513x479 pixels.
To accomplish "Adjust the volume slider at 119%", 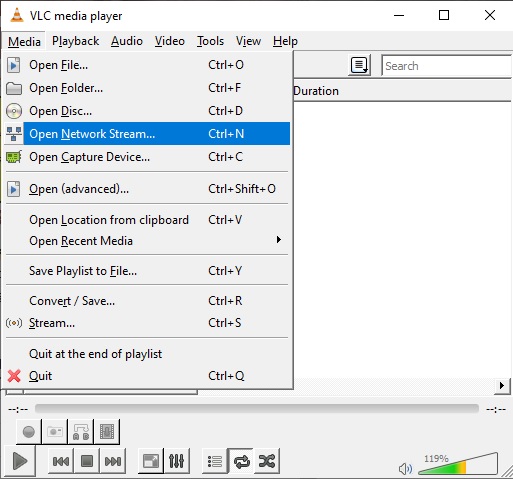I will point(458,463).
